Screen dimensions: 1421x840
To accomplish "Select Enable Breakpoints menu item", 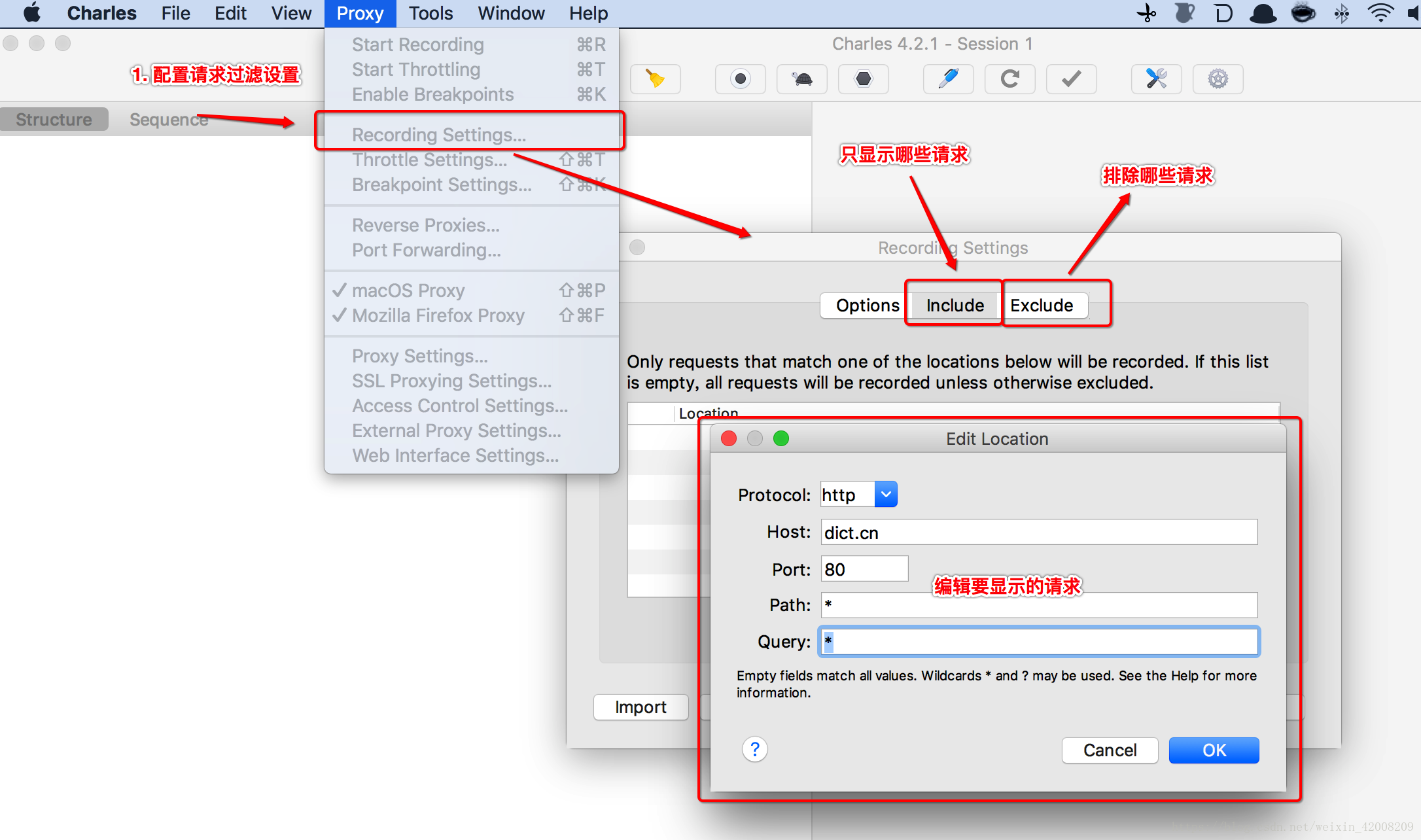I will click(x=471, y=94).
